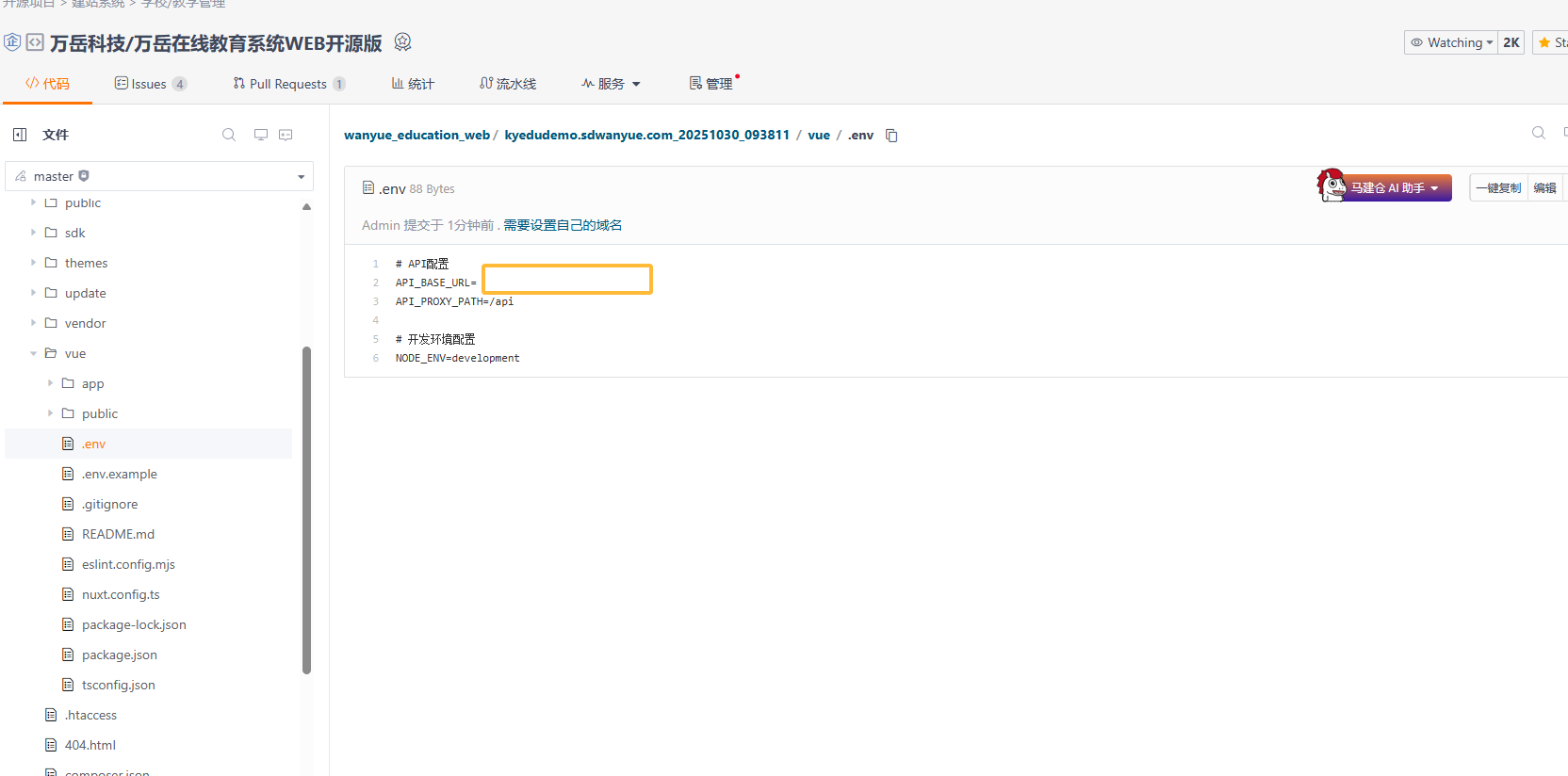
Task: Open the .env.example file
Action: click(119, 474)
